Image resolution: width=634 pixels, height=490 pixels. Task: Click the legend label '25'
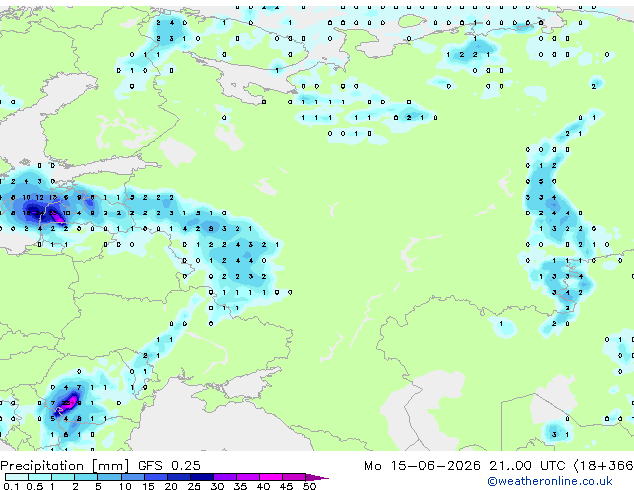(194, 486)
